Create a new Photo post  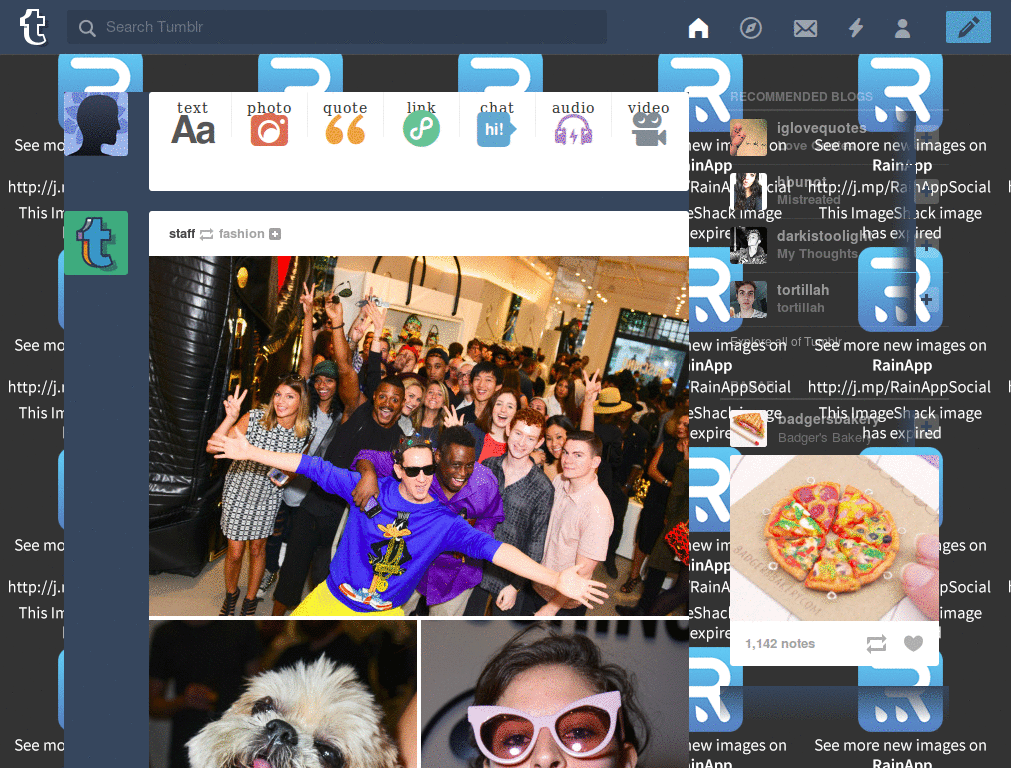tap(269, 123)
